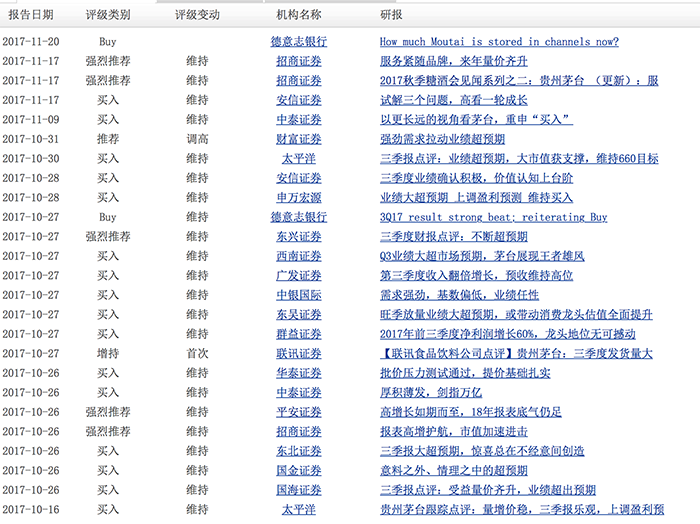Viewport: 700px width, 524px height.
Task: Open report 三季度业绩确认积极,价值认知上台阶
Action: point(476,178)
